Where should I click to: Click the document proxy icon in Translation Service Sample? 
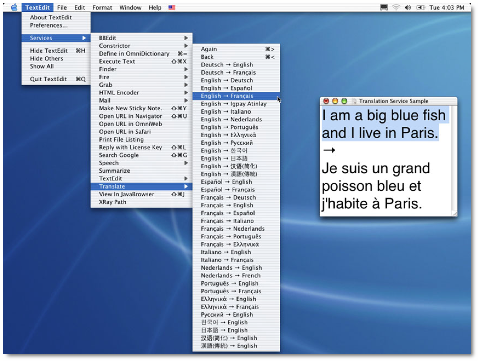(x=354, y=101)
